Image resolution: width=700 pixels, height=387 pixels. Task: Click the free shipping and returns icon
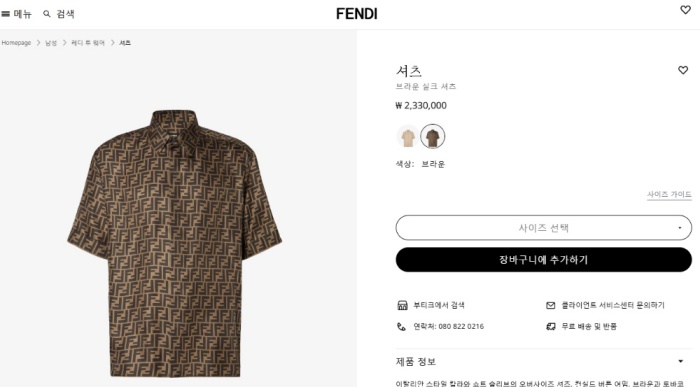[550, 327]
